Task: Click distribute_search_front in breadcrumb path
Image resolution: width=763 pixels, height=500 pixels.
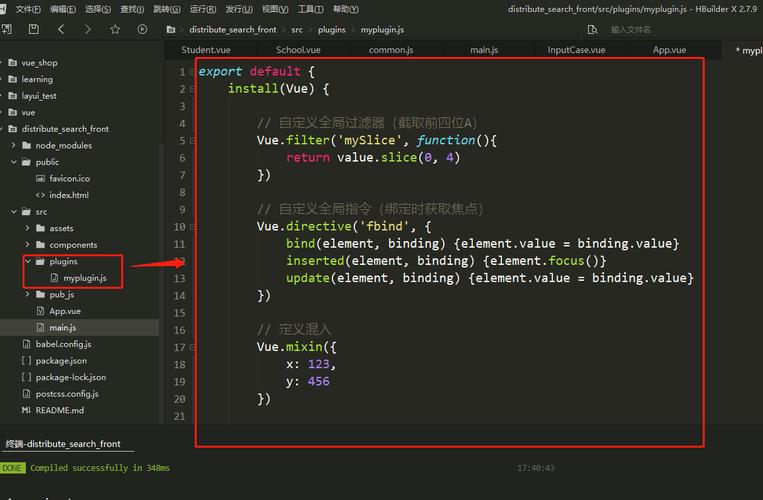Action: 233,30
